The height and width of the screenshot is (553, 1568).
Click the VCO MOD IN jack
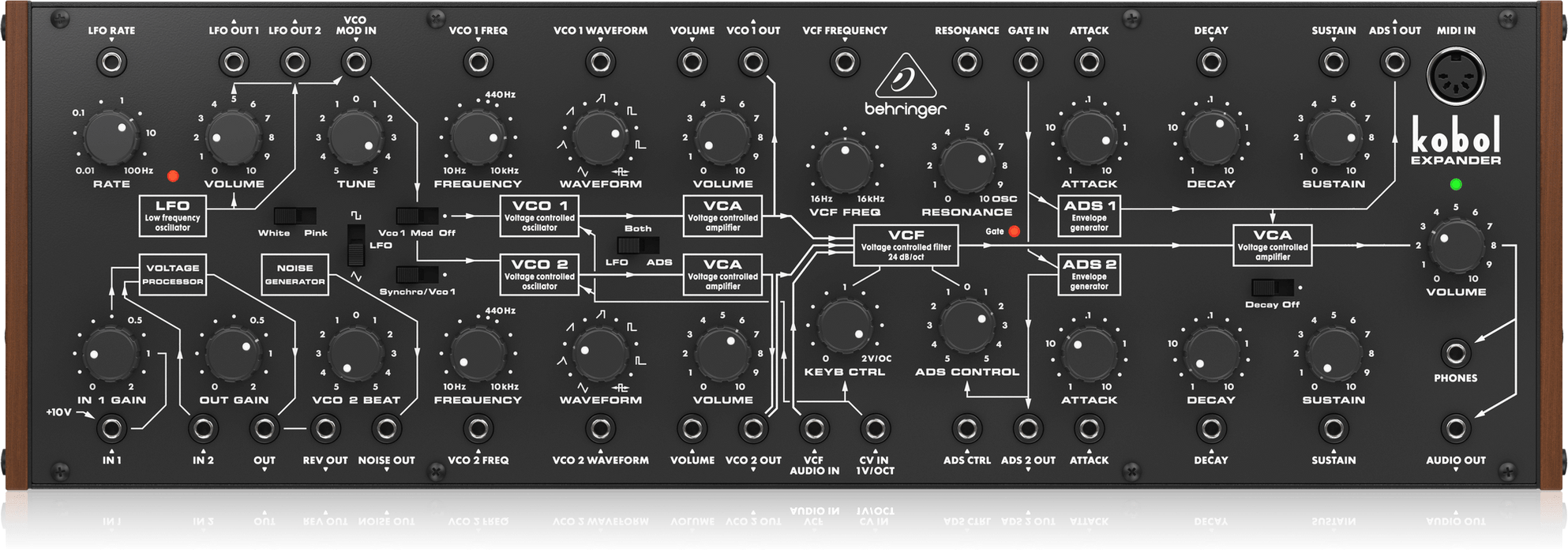point(355,62)
